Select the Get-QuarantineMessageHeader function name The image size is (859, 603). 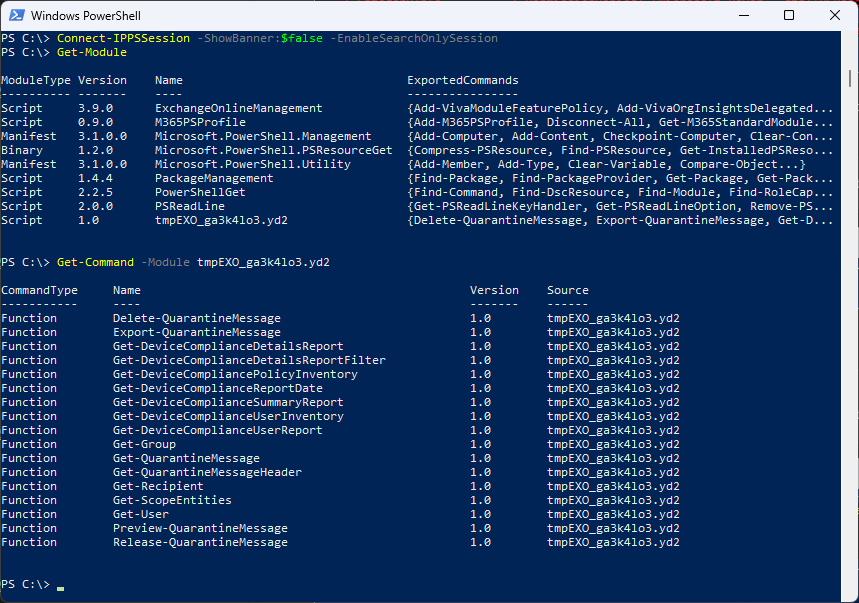click(207, 473)
